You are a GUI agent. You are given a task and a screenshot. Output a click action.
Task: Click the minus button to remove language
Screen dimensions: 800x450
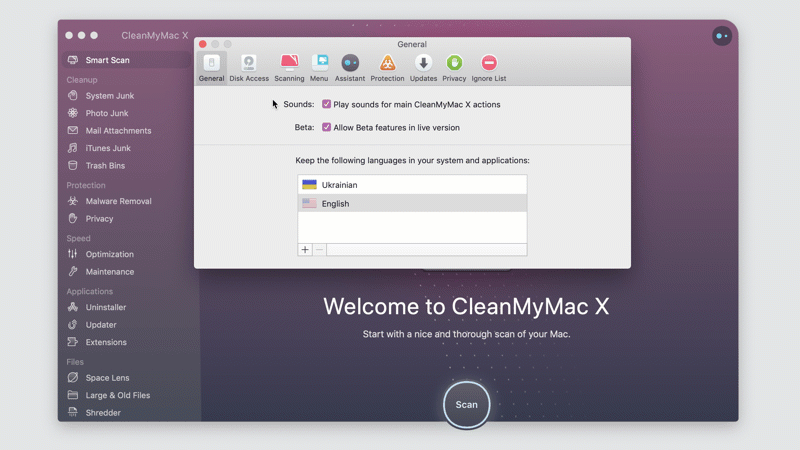pyautogui.click(x=319, y=249)
